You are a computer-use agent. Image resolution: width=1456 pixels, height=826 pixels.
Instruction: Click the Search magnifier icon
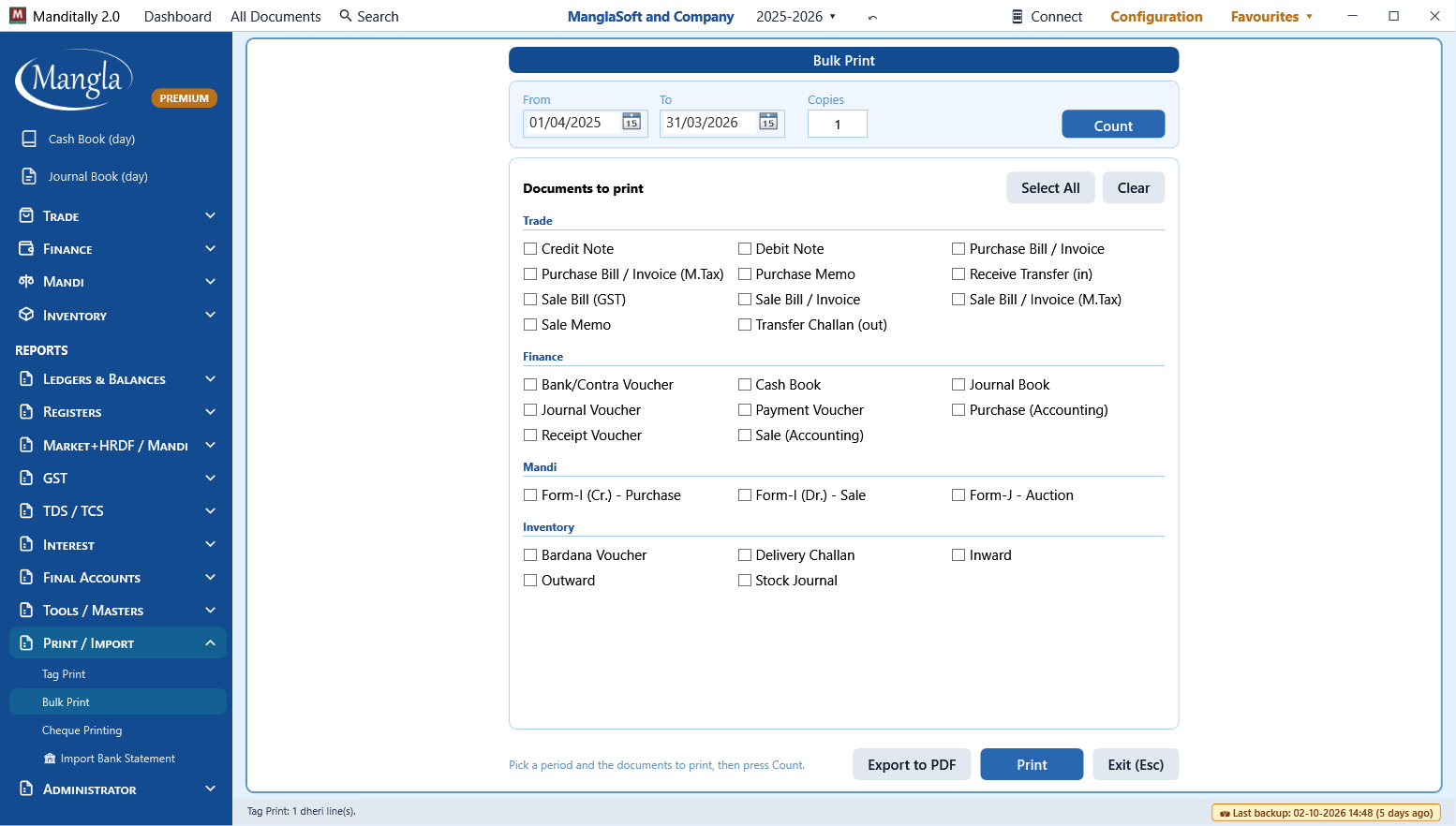point(346,16)
